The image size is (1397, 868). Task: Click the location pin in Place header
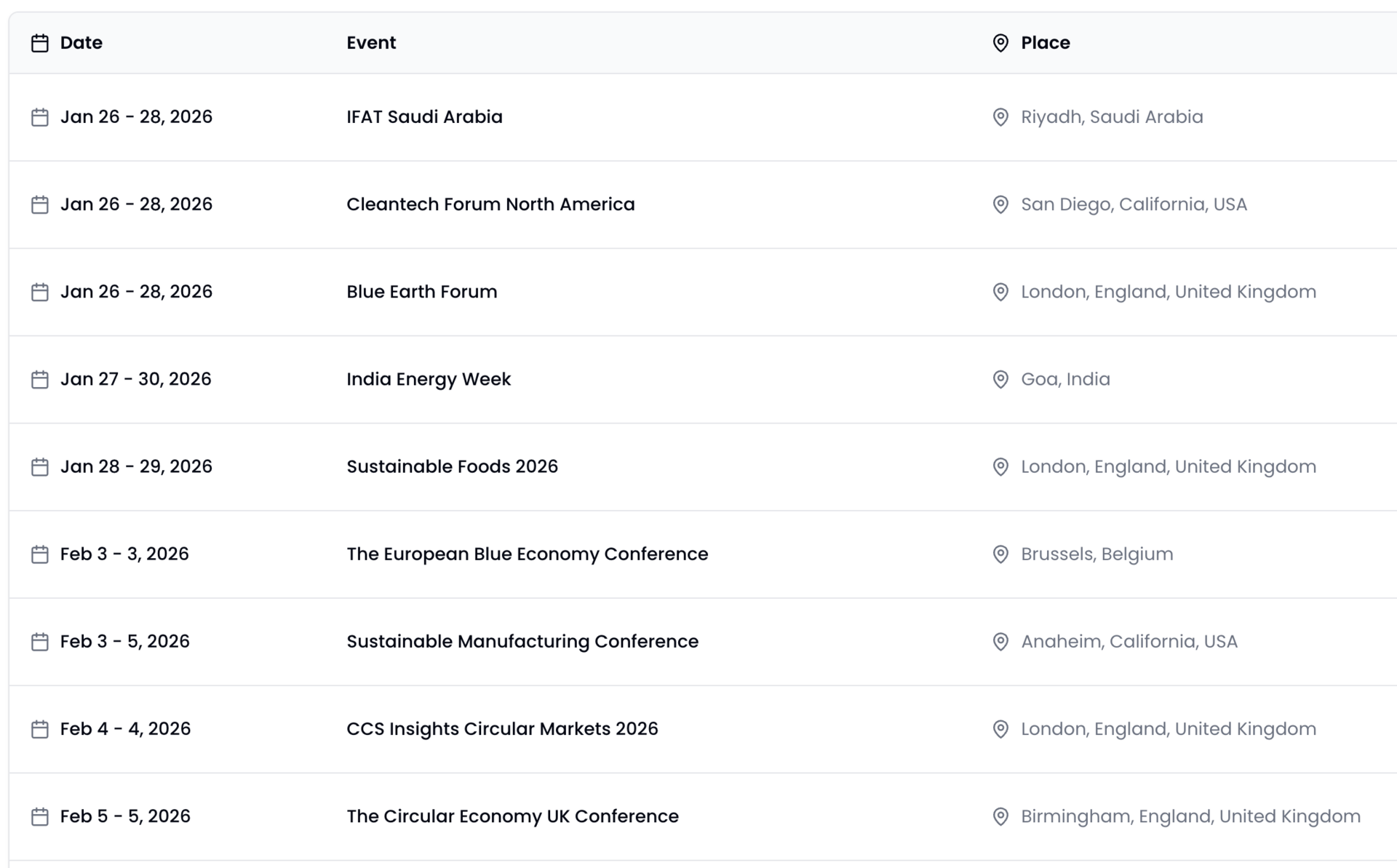(x=1000, y=44)
